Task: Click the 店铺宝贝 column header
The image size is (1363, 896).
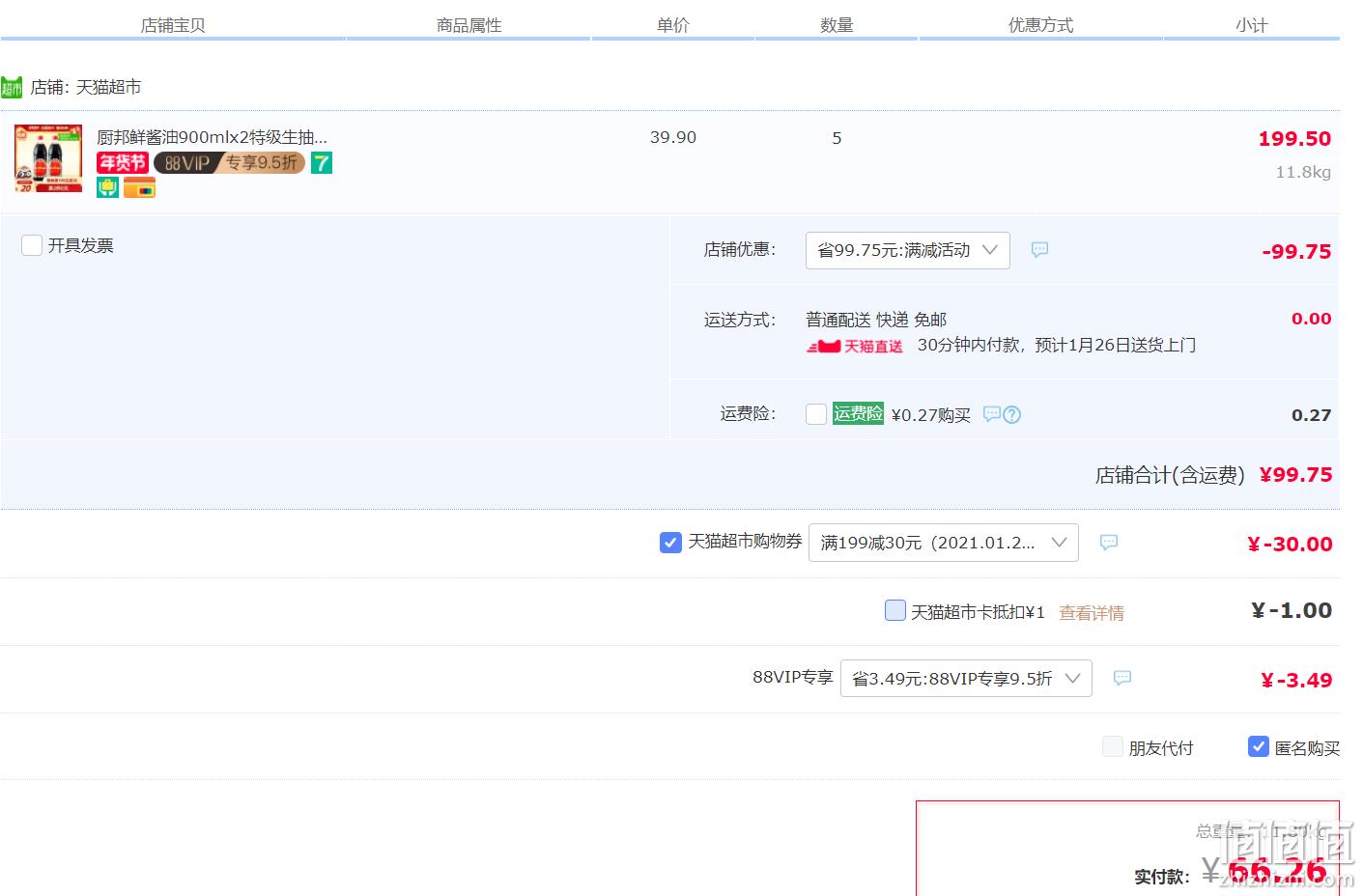Action: click(173, 25)
